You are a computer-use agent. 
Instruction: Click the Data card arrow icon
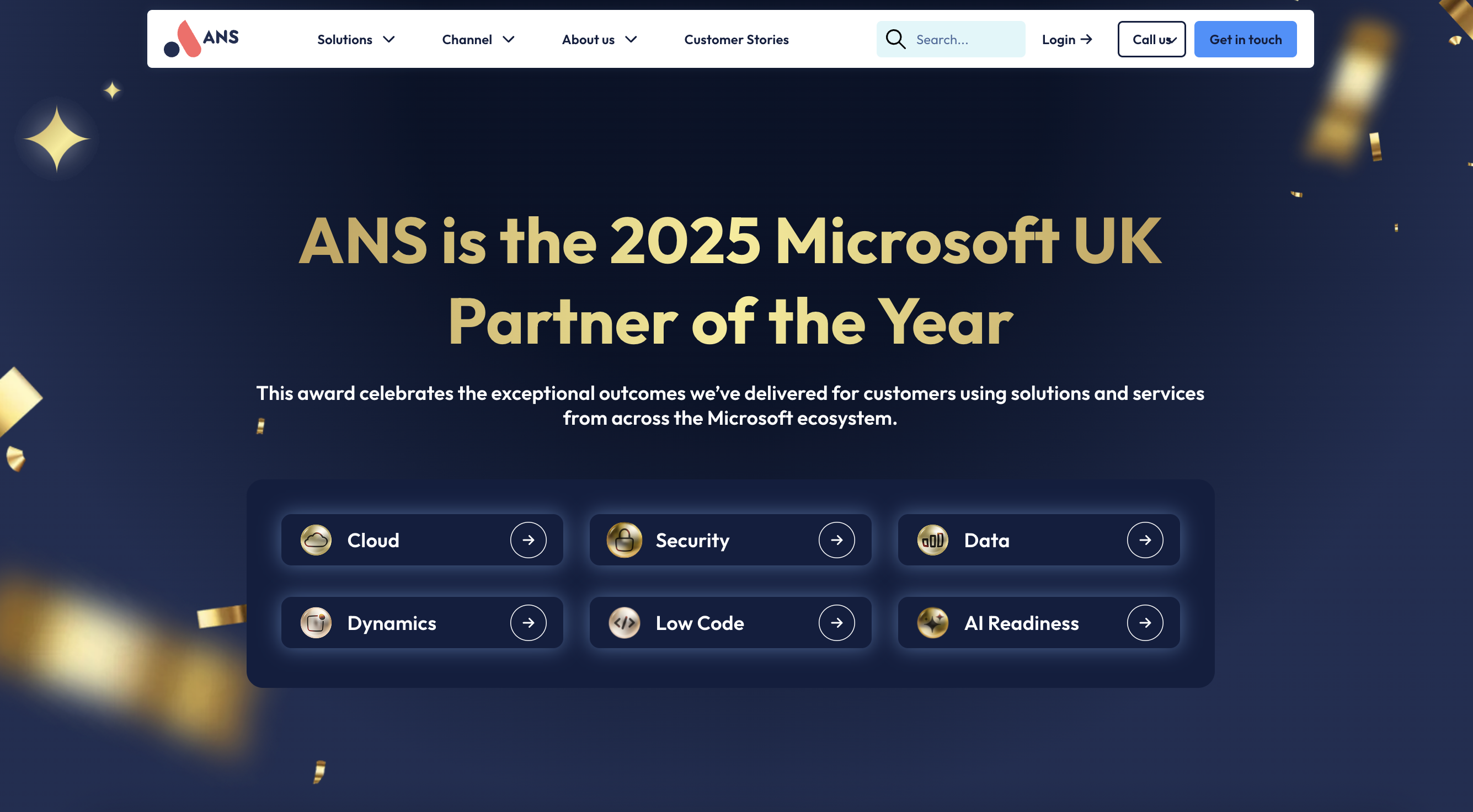[1144, 540]
